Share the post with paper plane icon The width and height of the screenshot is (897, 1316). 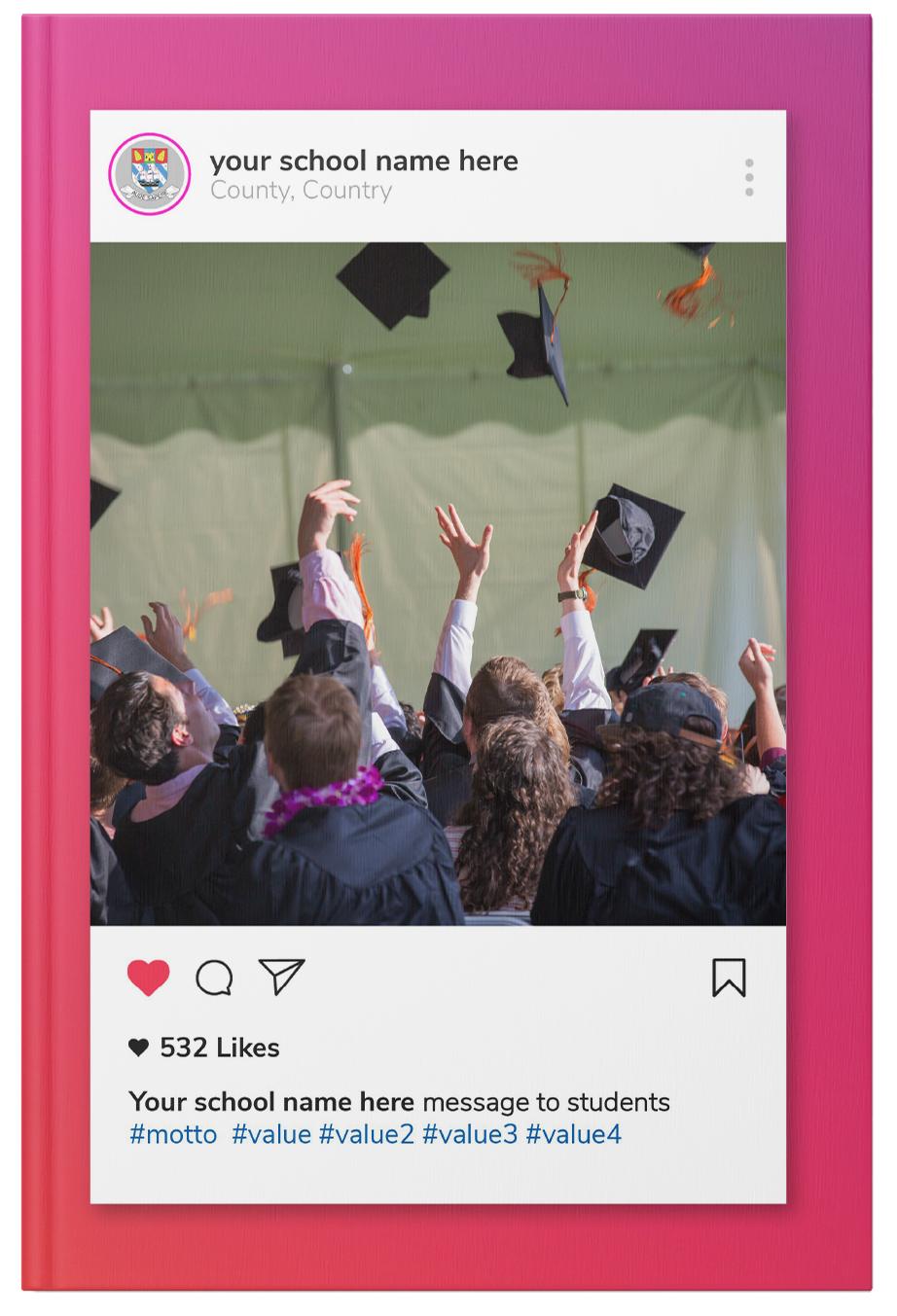(x=282, y=977)
